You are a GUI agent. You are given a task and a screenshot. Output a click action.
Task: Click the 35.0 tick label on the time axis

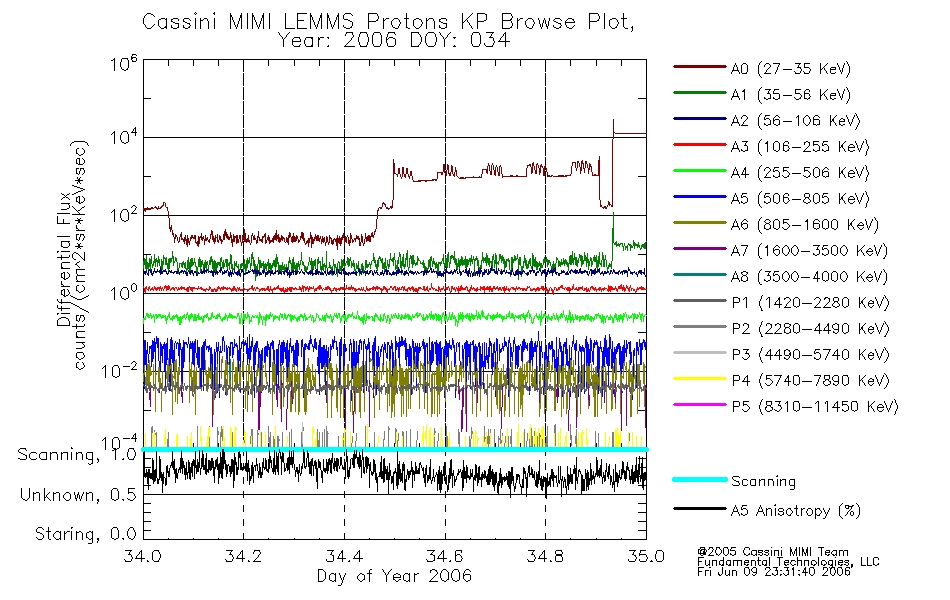pyautogui.click(x=646, y=556)
